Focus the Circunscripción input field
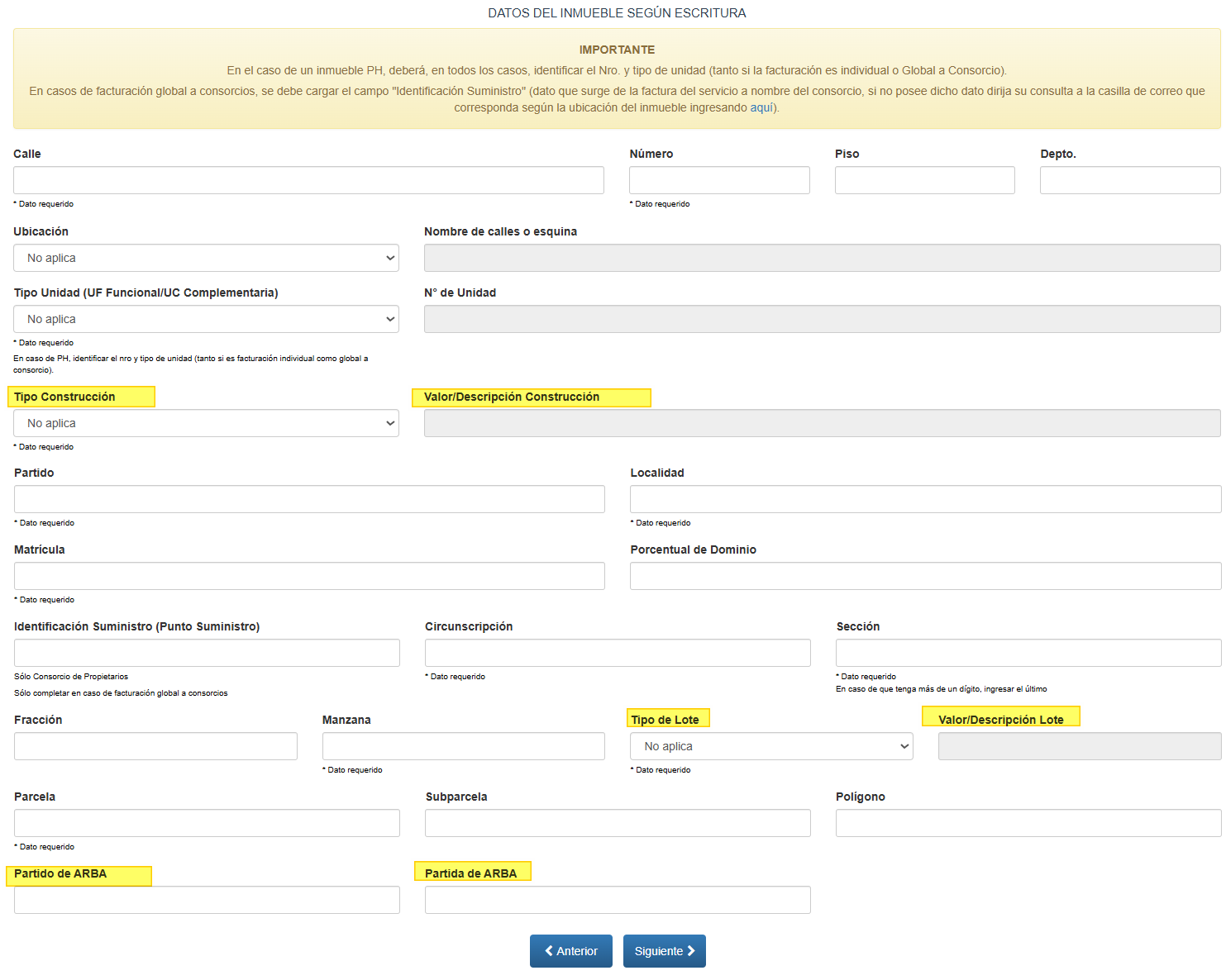 tap(618, 653)
